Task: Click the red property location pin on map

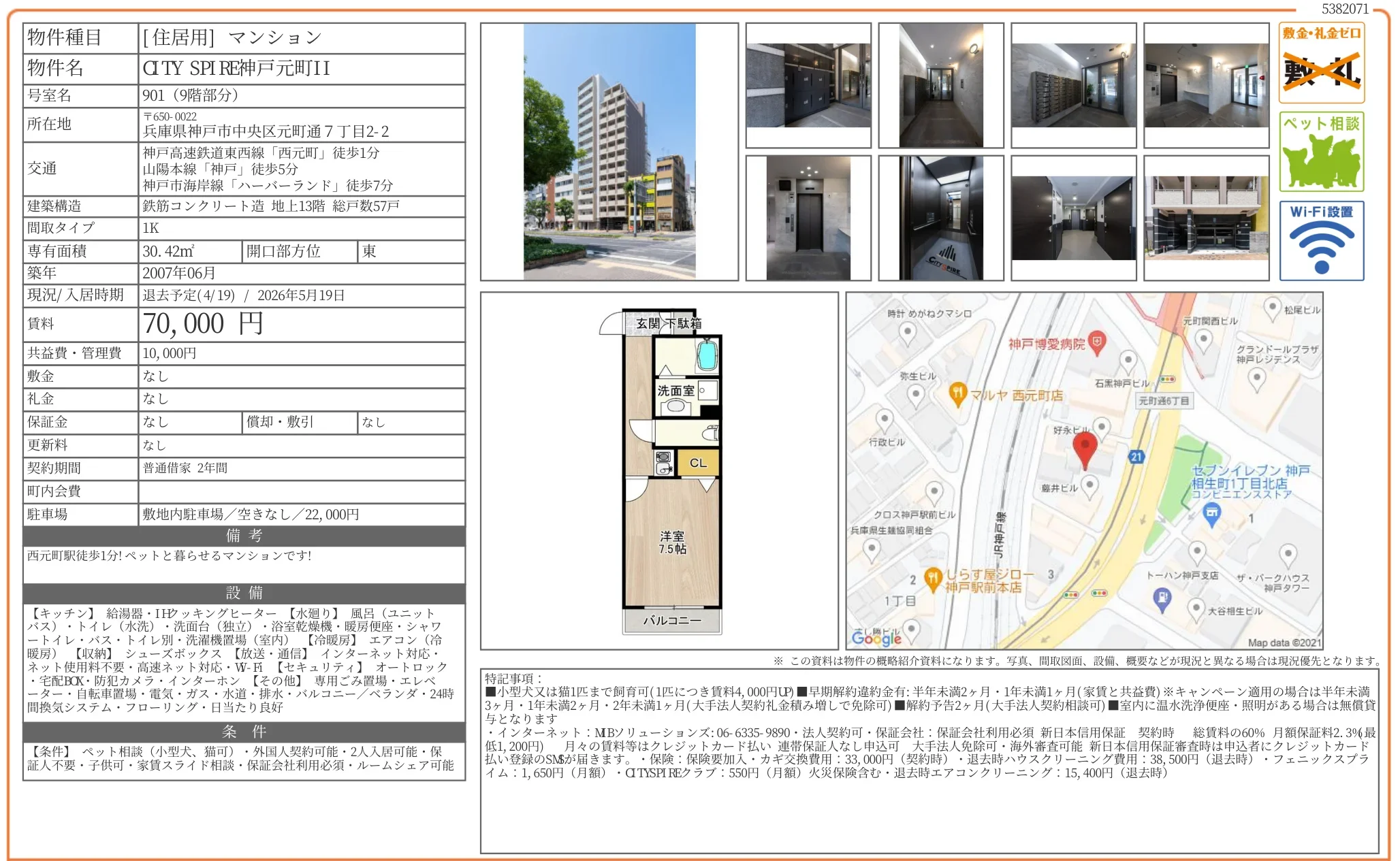Action: [1084, 449]
